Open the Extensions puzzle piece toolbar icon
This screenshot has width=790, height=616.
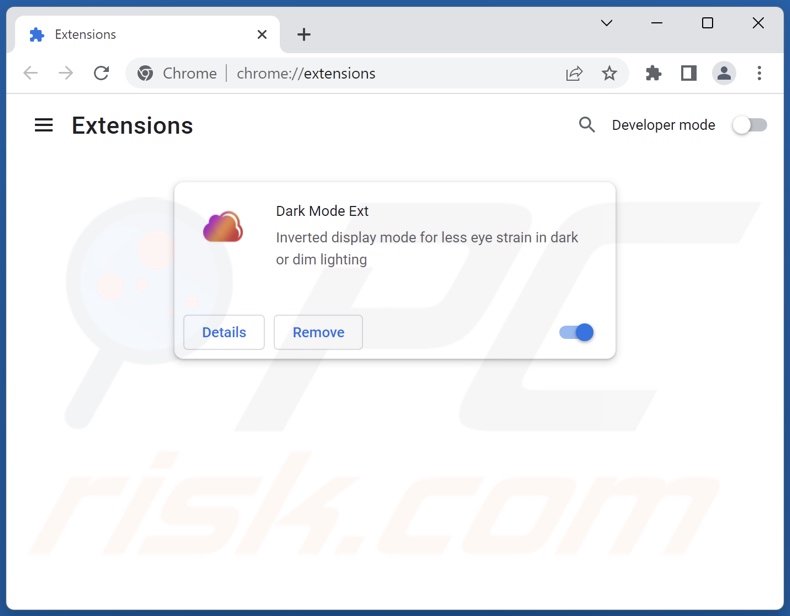pos(653,74)
